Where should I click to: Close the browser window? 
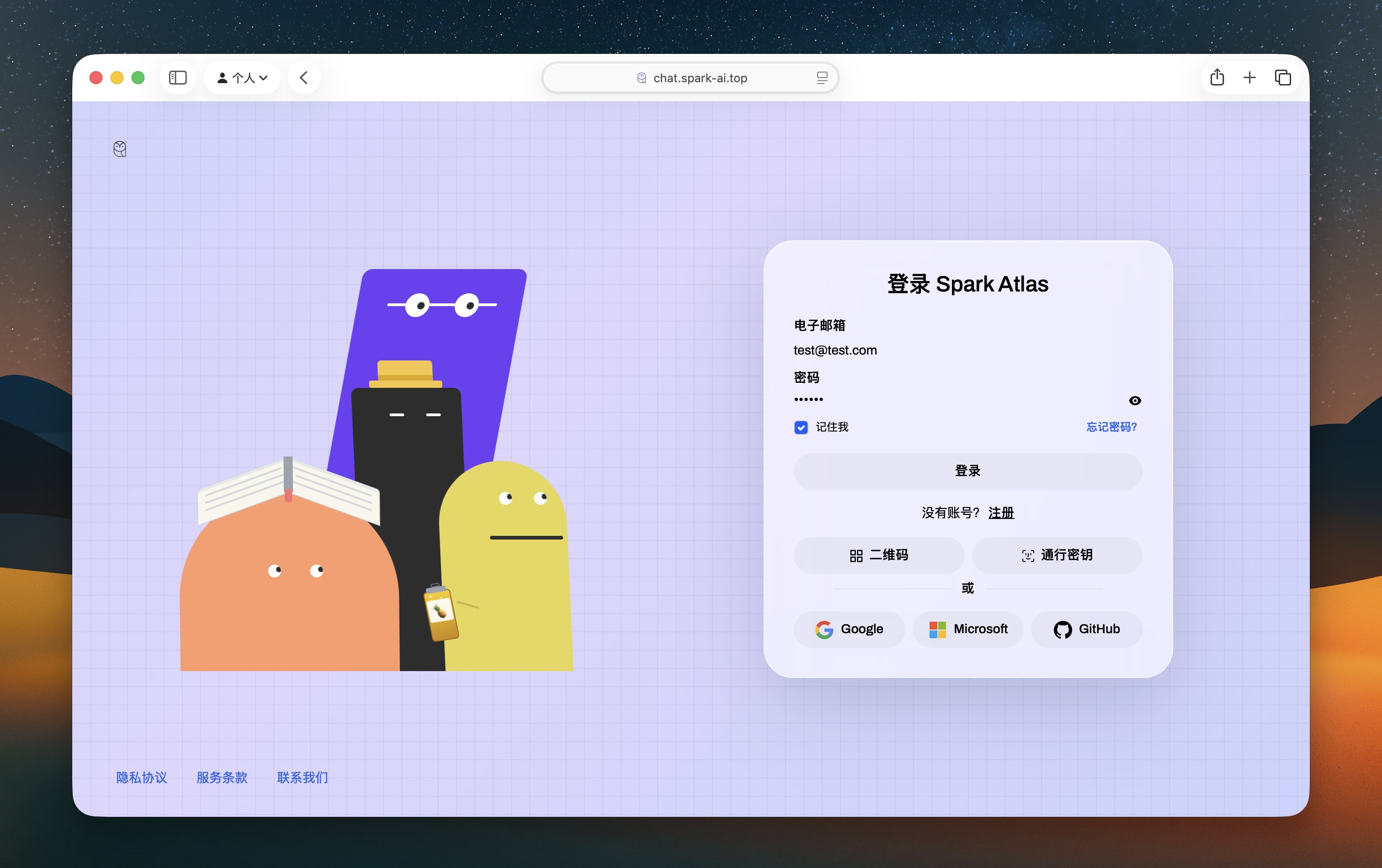[96, 78]
